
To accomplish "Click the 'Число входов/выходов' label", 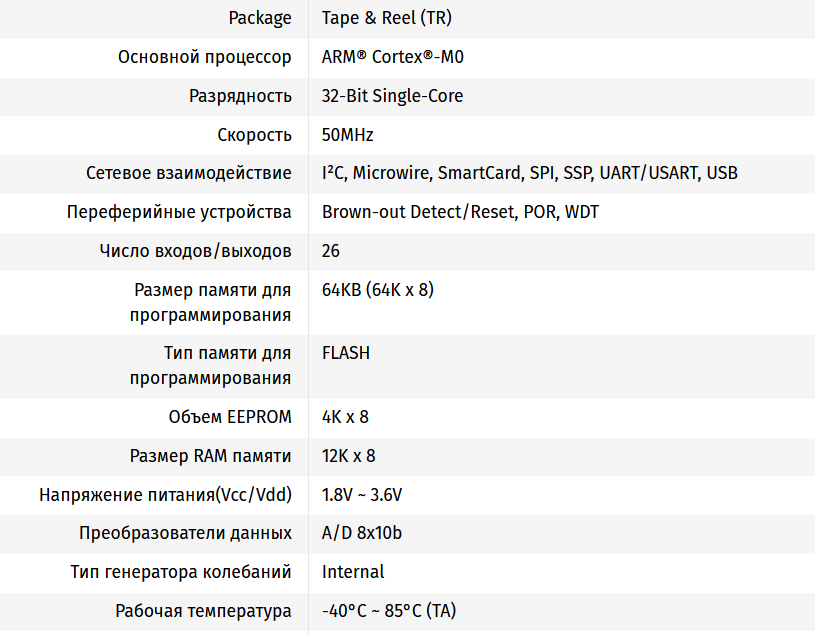I will 196,251.
